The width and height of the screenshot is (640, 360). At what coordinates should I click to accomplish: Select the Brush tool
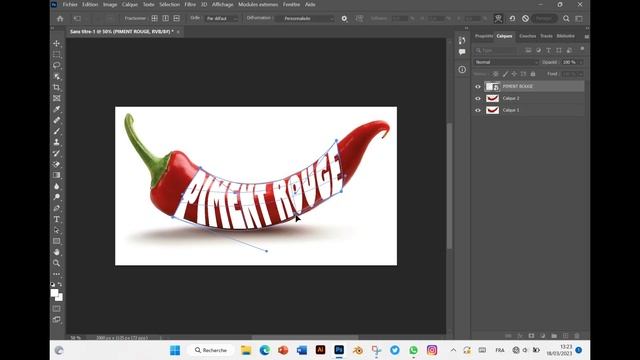coord(57,131)
